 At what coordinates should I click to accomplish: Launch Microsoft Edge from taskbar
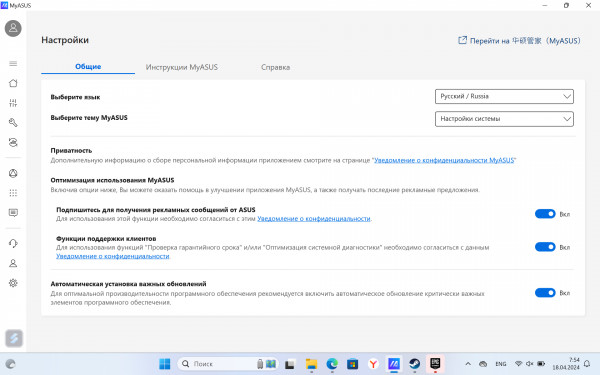click(x=332, y=364)
